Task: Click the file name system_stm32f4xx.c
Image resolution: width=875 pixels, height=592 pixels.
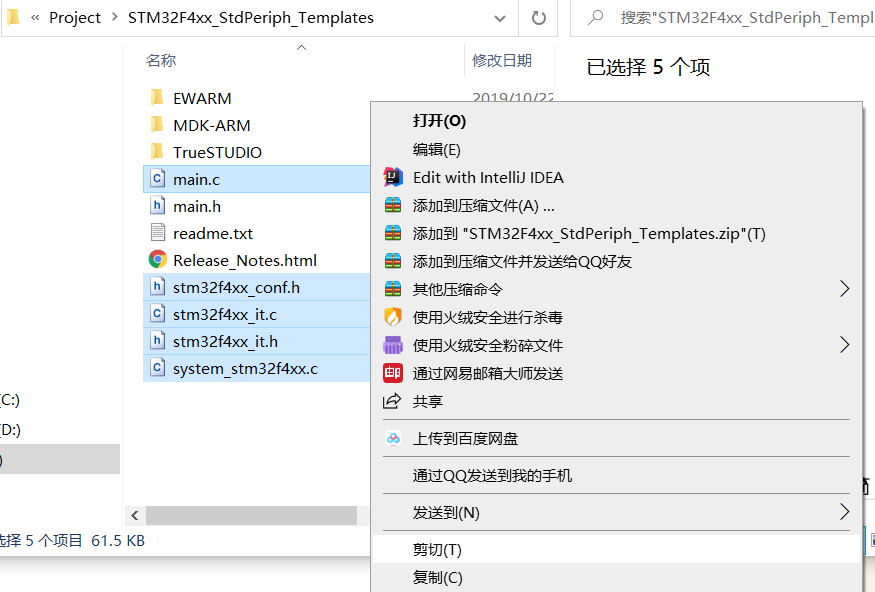Action: click(x=246, y=369)
